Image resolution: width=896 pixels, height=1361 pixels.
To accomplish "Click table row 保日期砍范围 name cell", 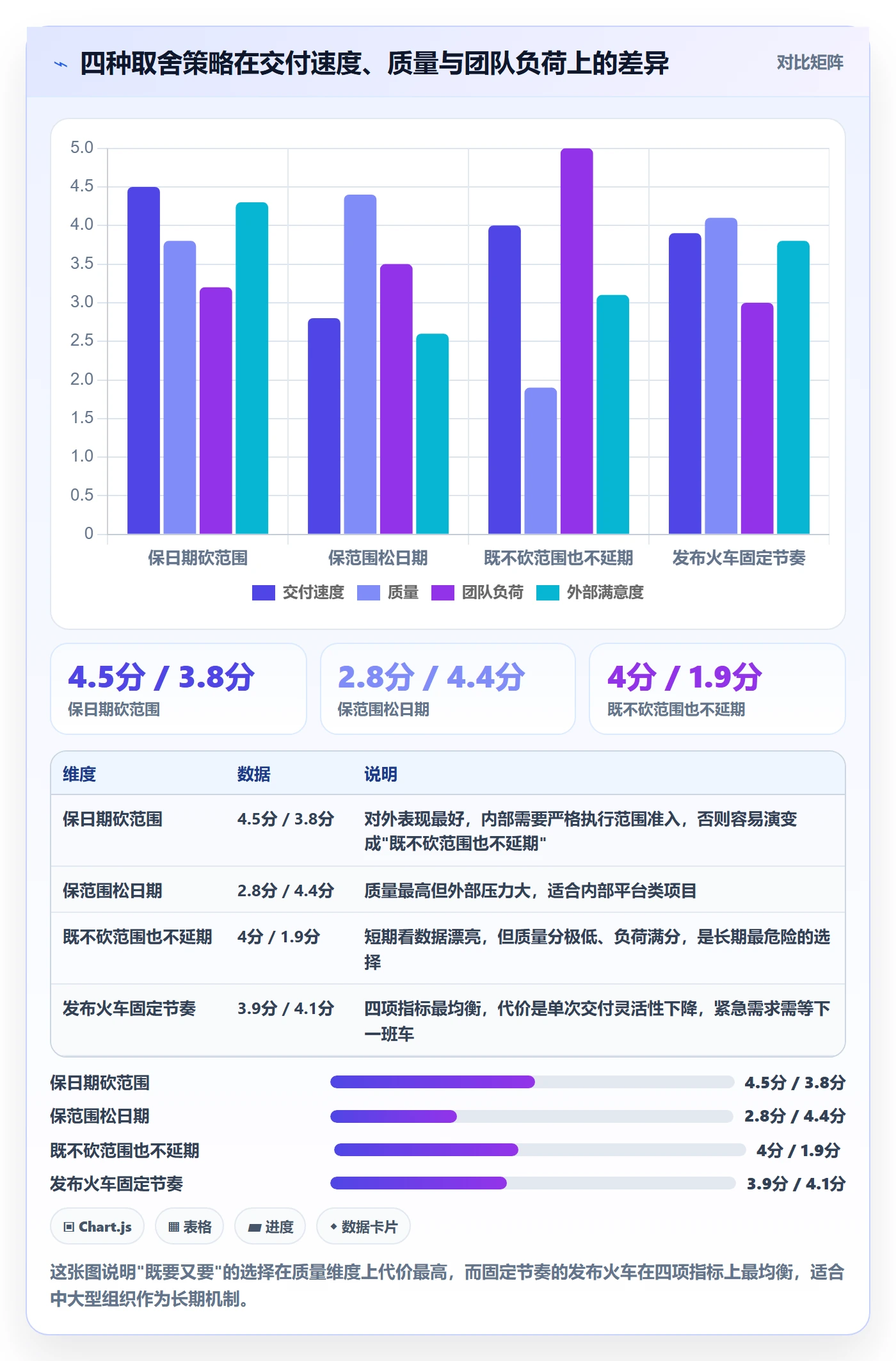I will [113, 819].
